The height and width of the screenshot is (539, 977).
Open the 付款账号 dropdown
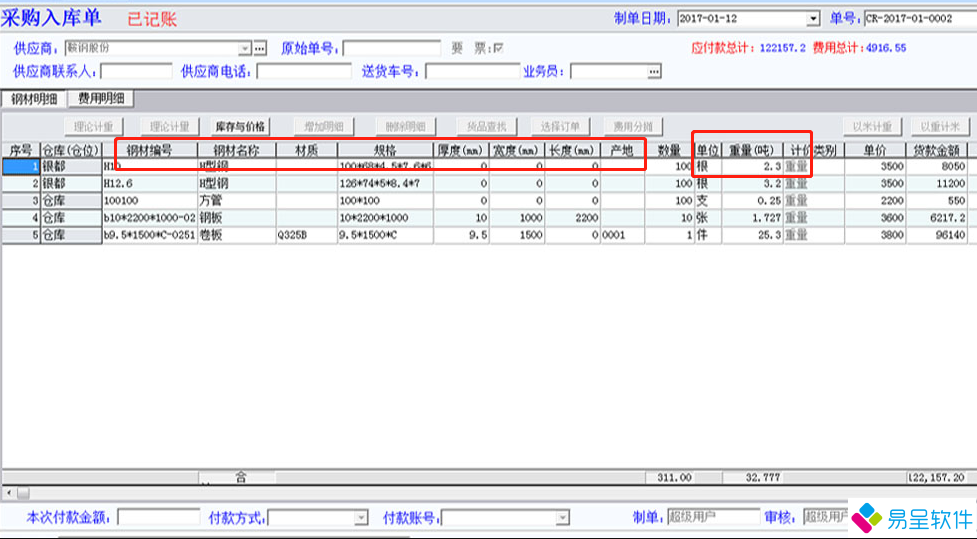(563, 518)
